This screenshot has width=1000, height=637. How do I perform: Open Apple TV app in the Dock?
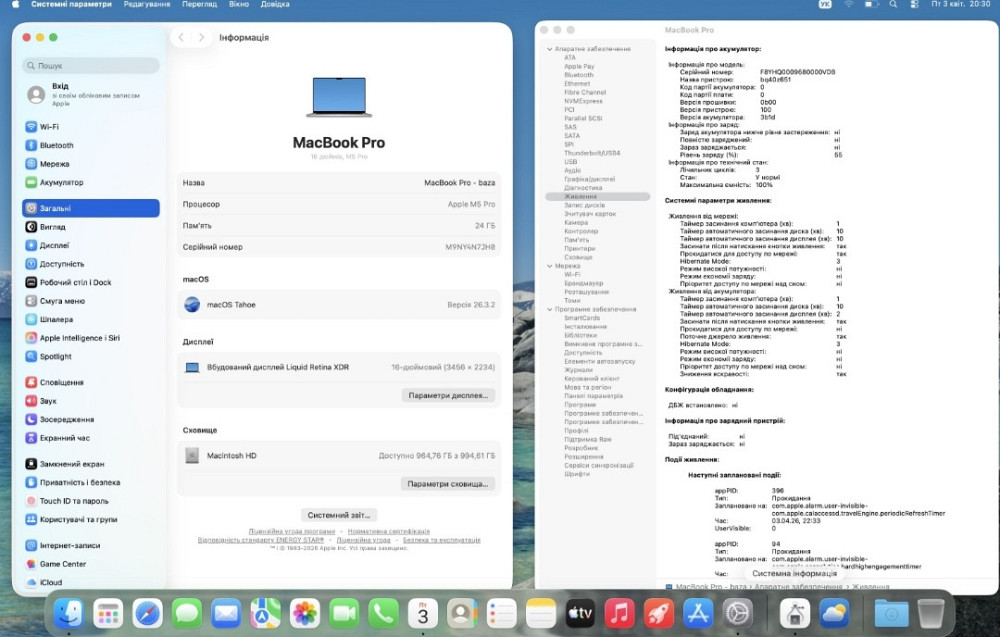(580, 614)
